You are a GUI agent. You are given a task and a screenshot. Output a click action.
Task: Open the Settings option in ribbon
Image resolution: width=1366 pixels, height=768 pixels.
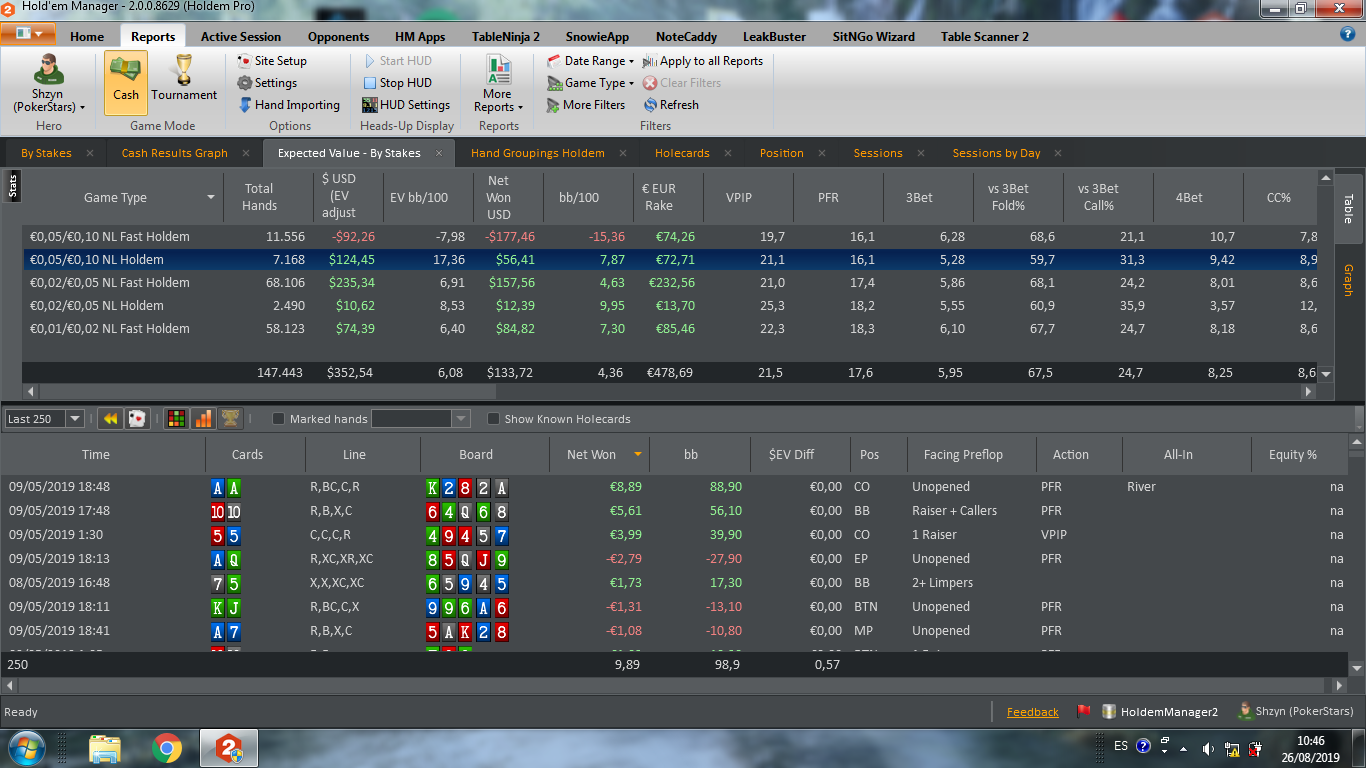[x=267, y=83]
